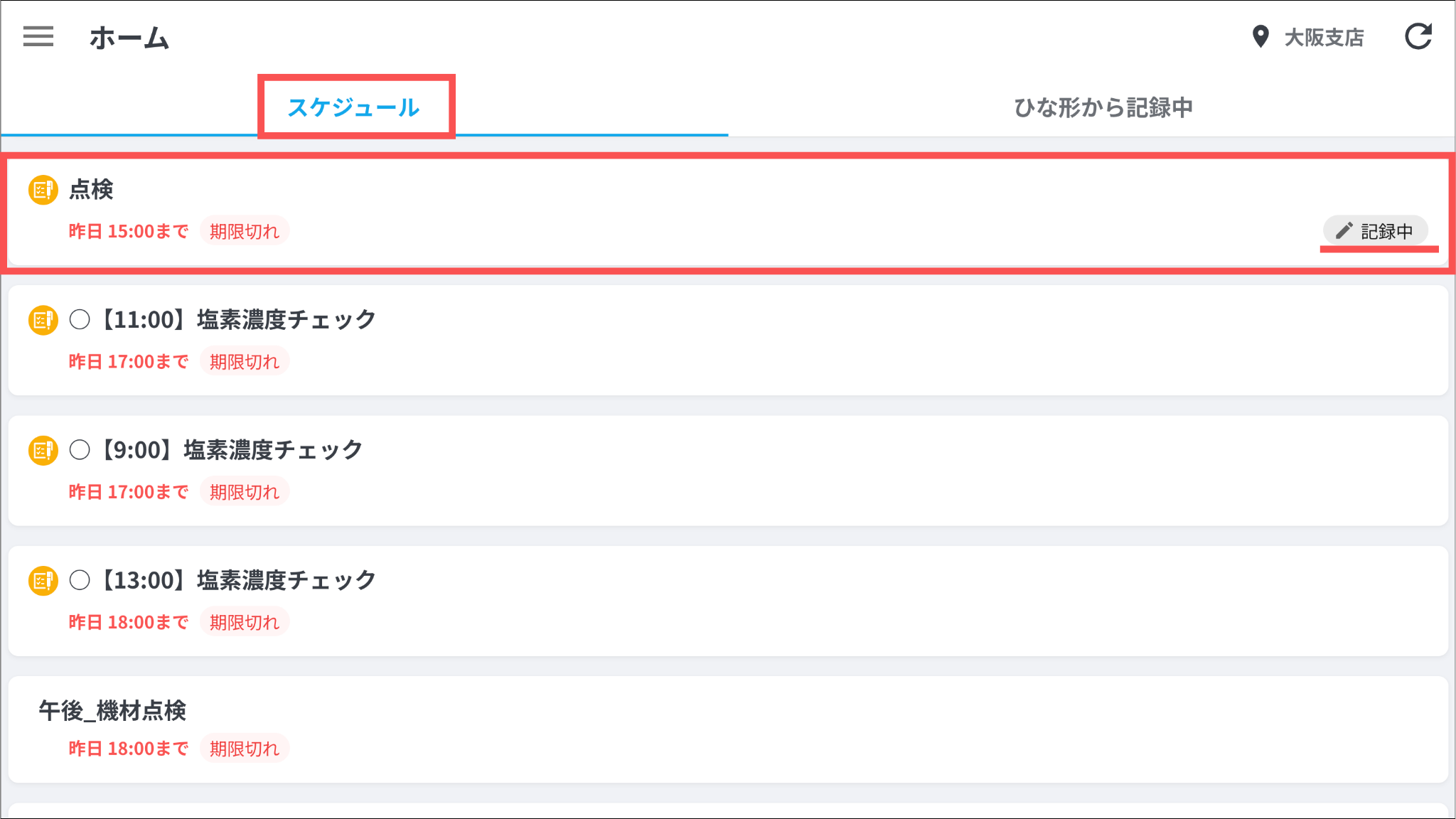Click the pencil icon on 記録中 badge
The height and width of the screenshot is (819, 1456).
tap(1344, 231)
